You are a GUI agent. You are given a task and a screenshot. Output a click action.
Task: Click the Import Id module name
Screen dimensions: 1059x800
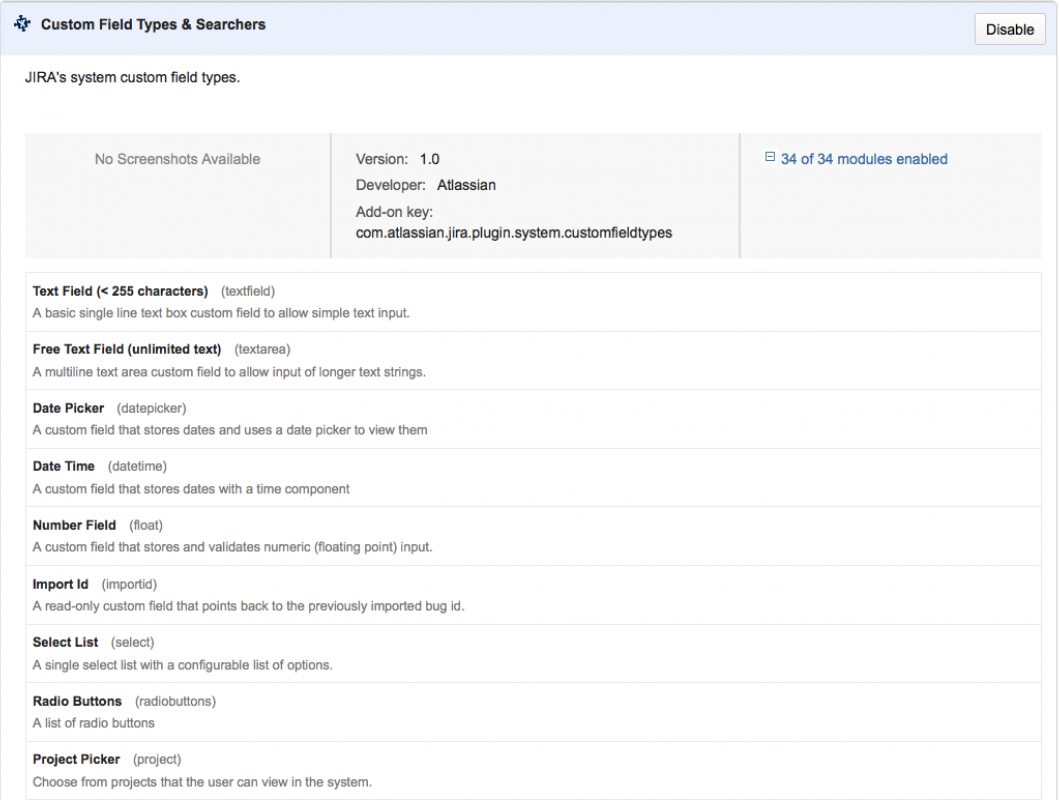(x=61, y=584)
